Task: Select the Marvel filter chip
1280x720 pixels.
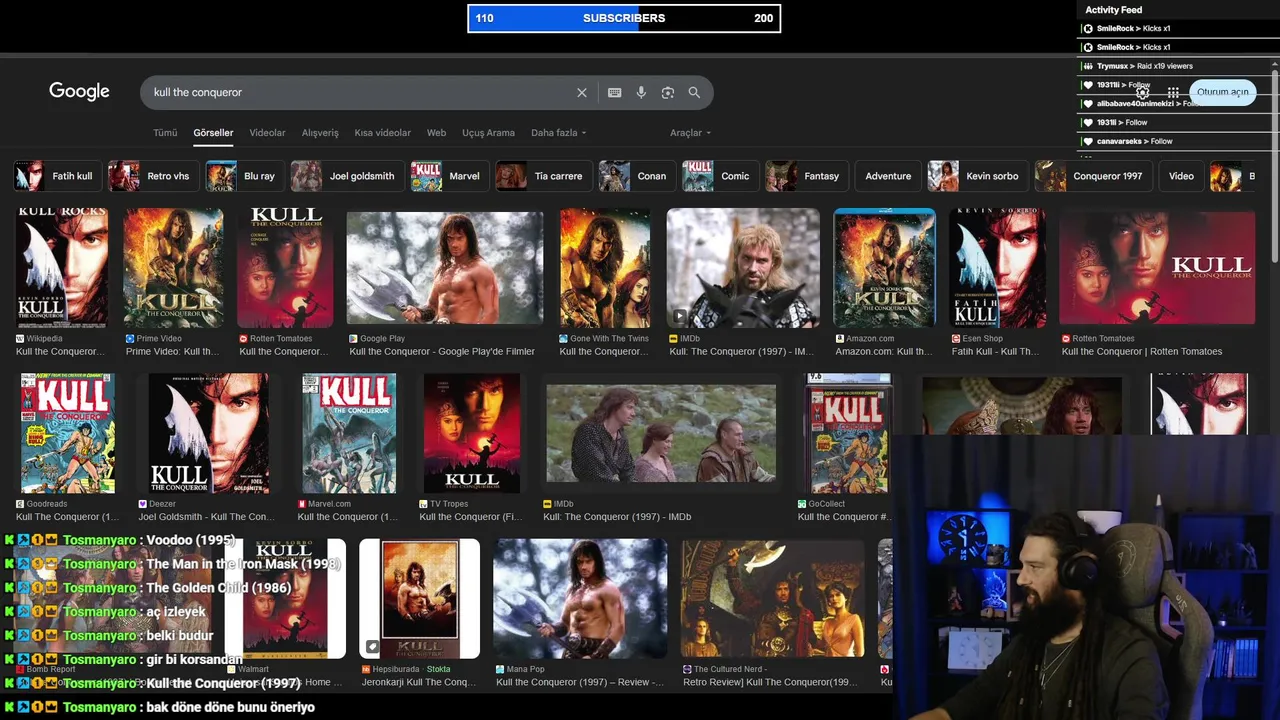Action: pyautogui.click(x=448, y=176)
